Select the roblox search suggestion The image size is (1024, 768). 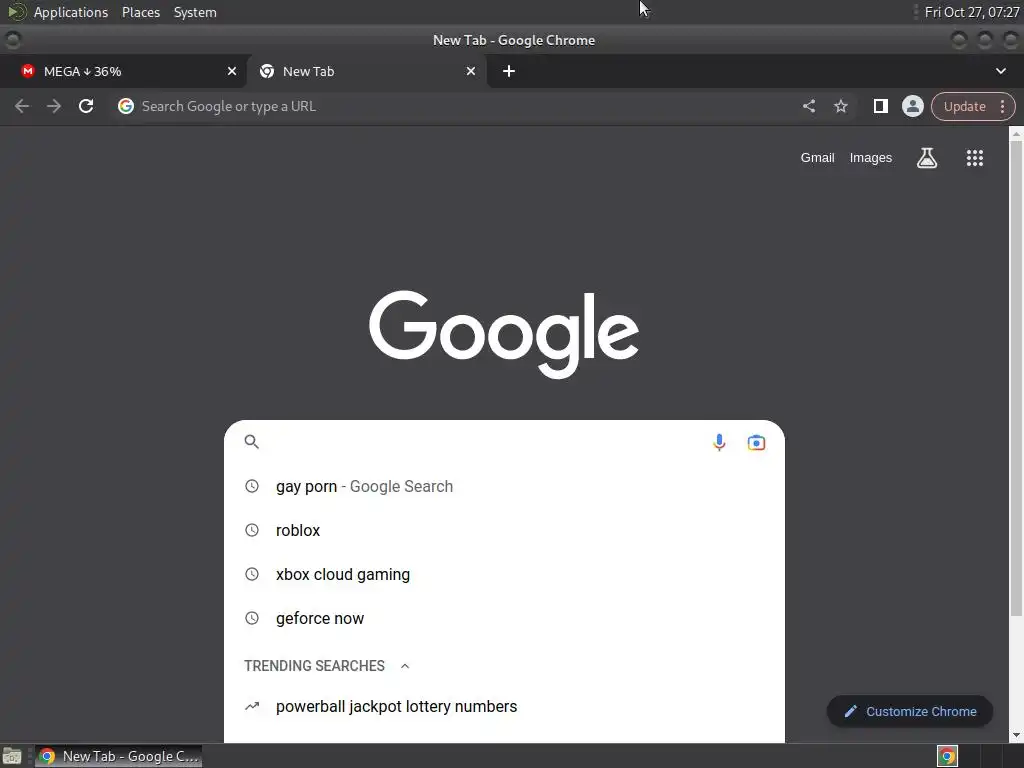(504, 530)
